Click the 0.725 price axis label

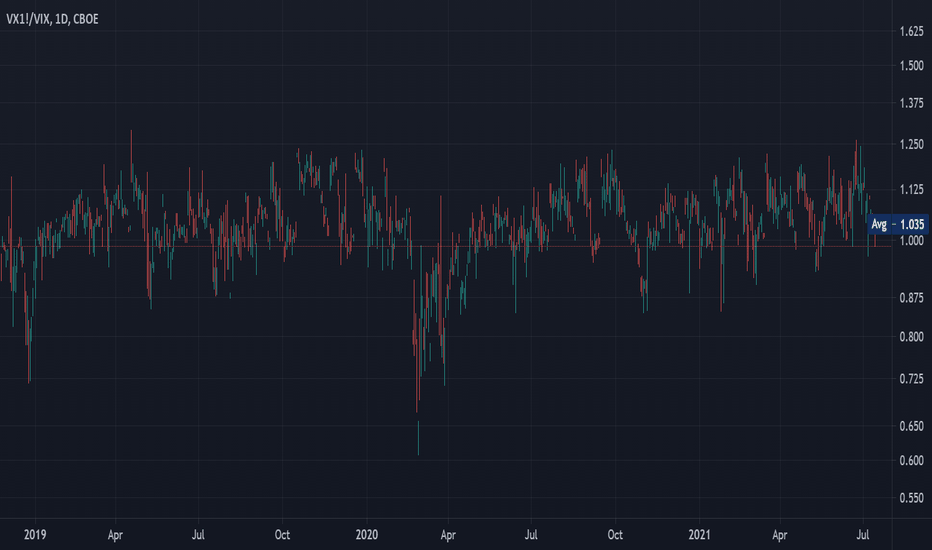[x=912, y=379]
